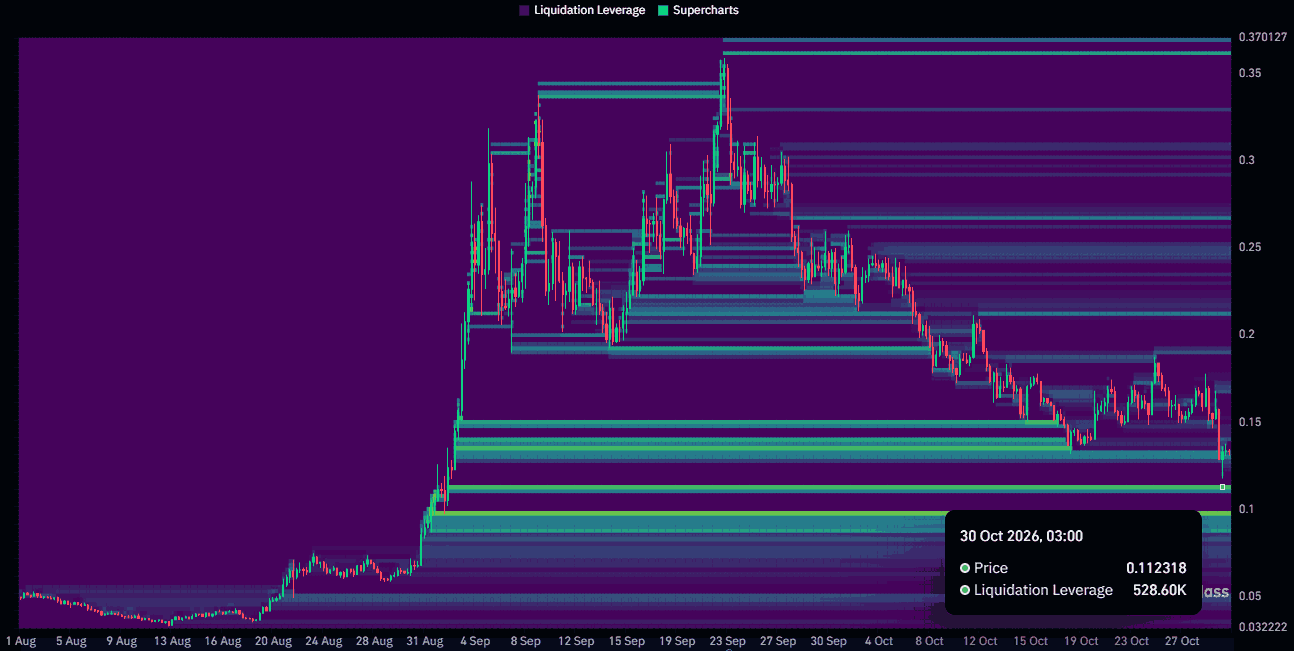1294x651 pixels.
Task: Click tooltip date 30 Oct 2026, 03:00
Action: [x=1021, y=536]
